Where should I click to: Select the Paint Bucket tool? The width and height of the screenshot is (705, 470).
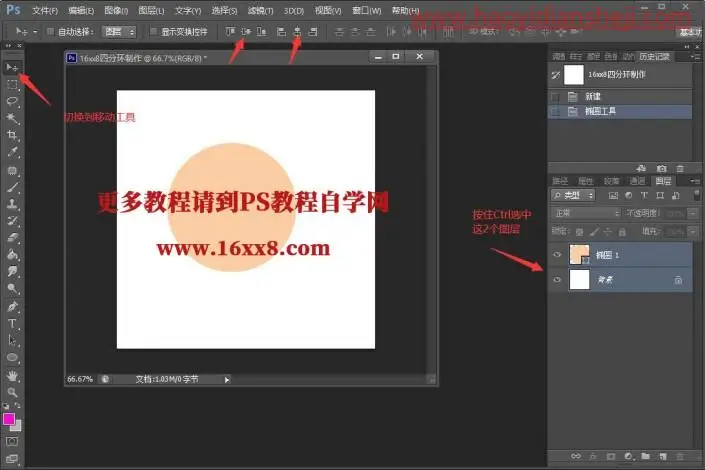[12, 255]
